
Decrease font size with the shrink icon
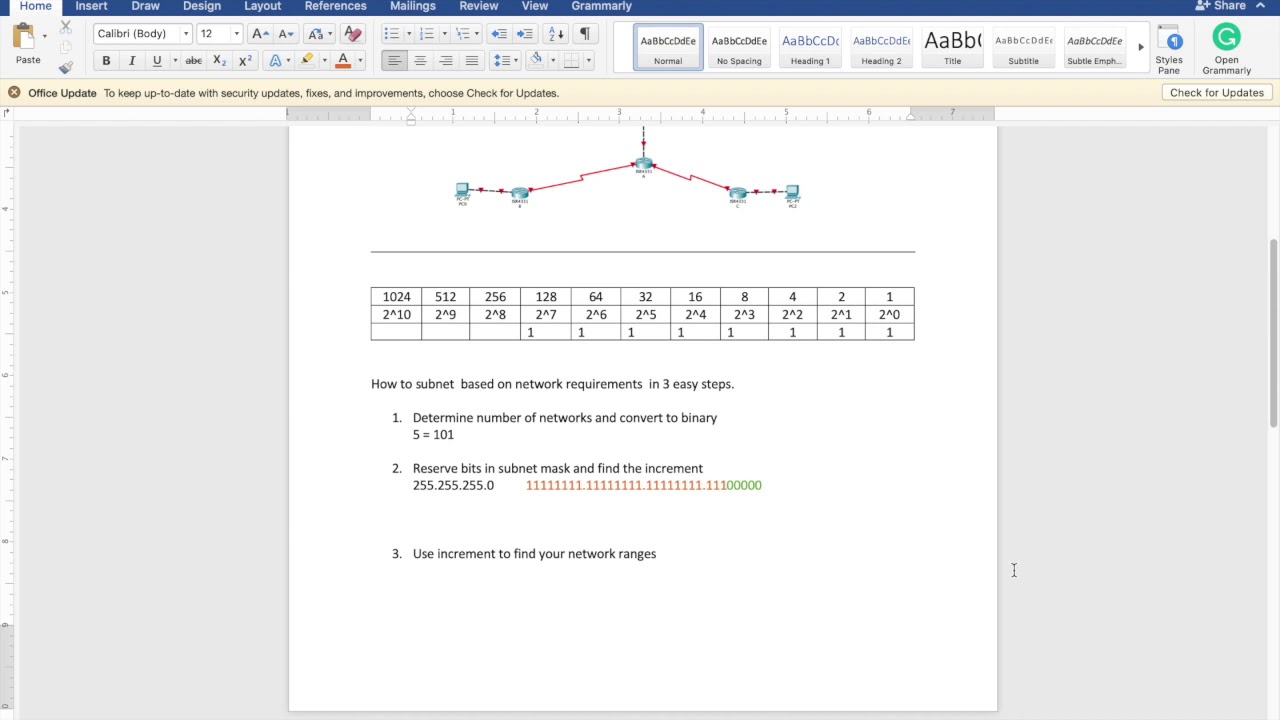(286, 34)
